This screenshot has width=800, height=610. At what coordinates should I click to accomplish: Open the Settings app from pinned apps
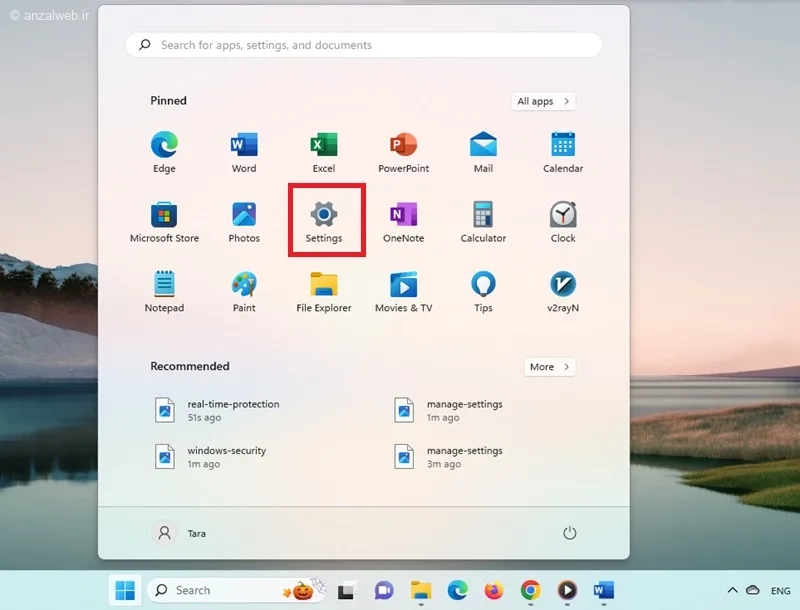click(324, 220)
